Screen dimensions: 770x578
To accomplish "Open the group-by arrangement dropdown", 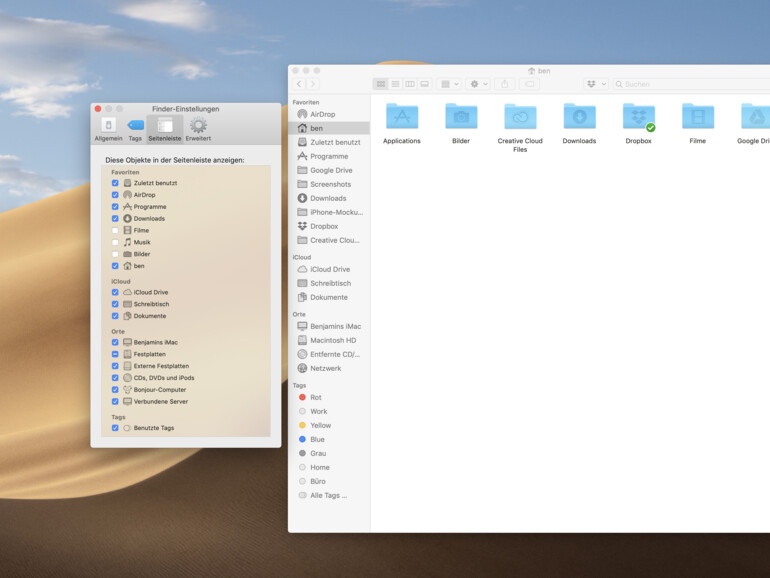I will [x=449, y=84].
